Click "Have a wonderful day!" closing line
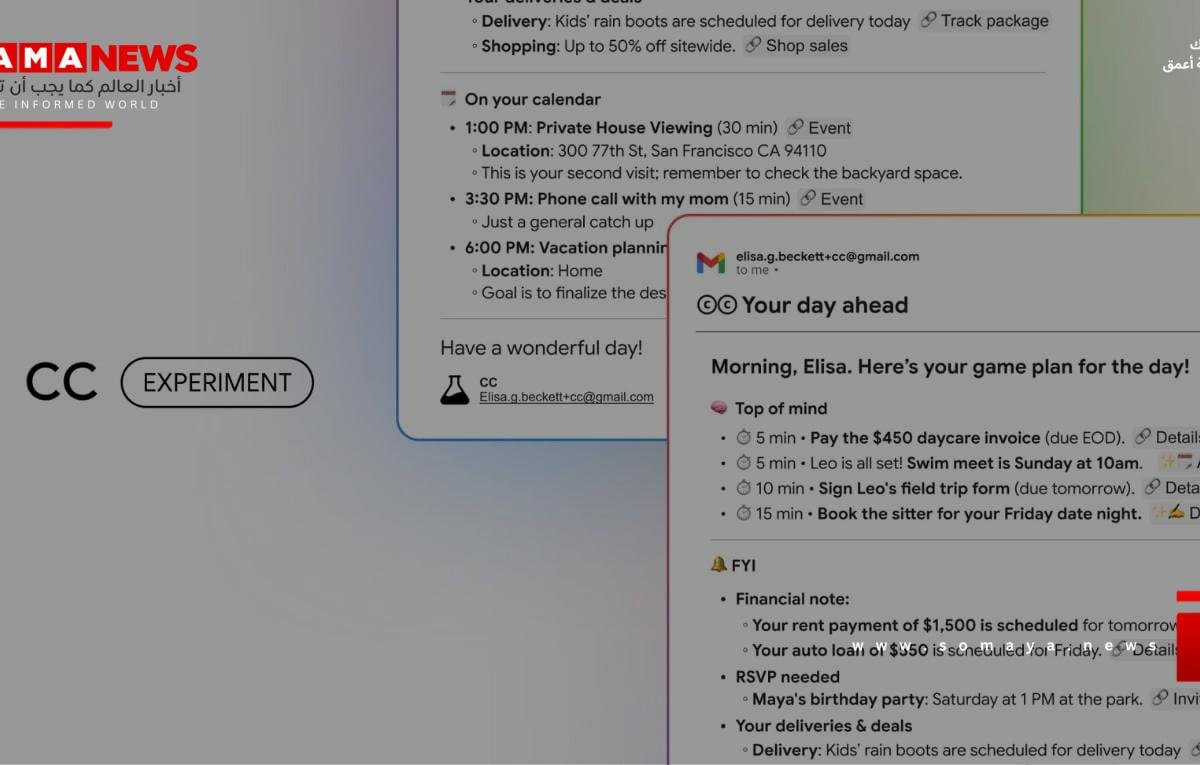Screen dimensions: 1200x765 click(x=541, y=348)
